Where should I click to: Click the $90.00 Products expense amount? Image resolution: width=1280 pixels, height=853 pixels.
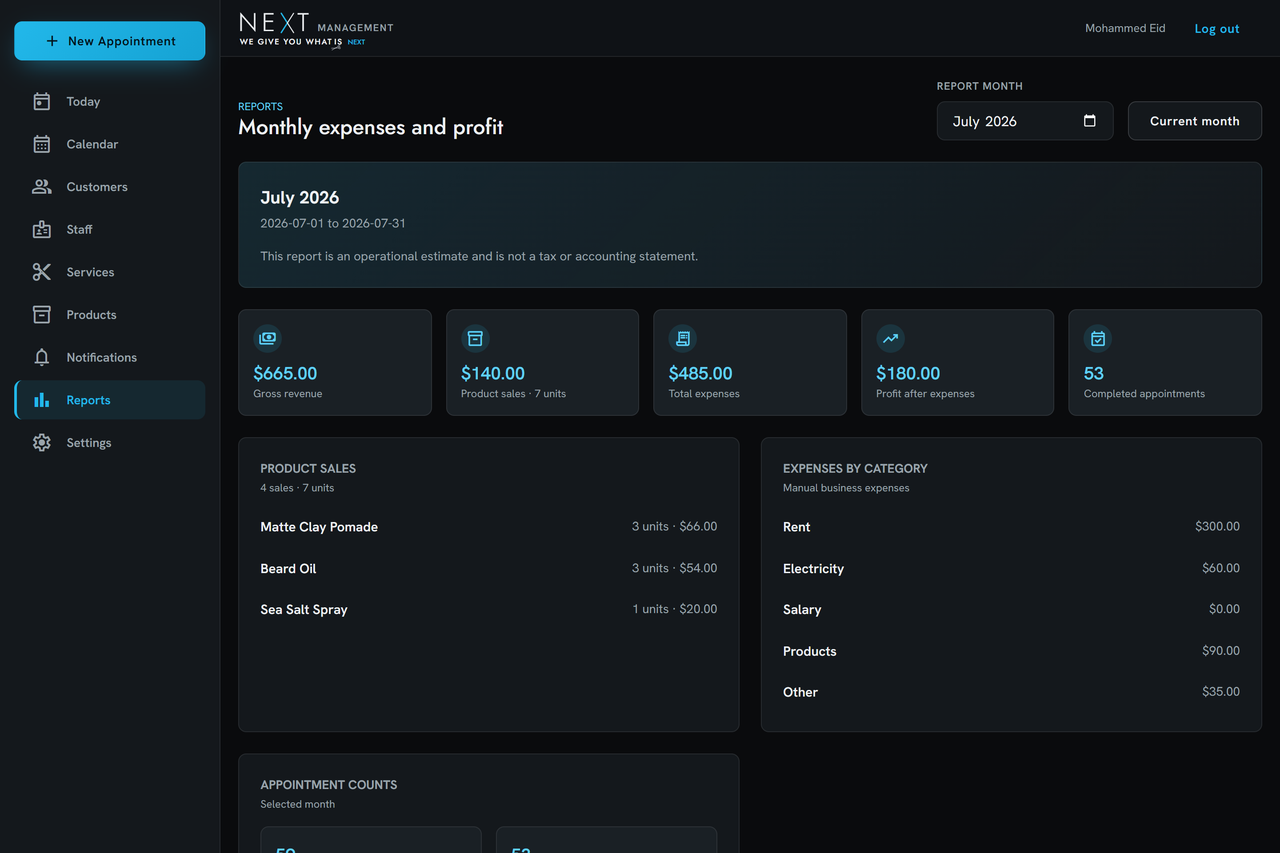1221,650
